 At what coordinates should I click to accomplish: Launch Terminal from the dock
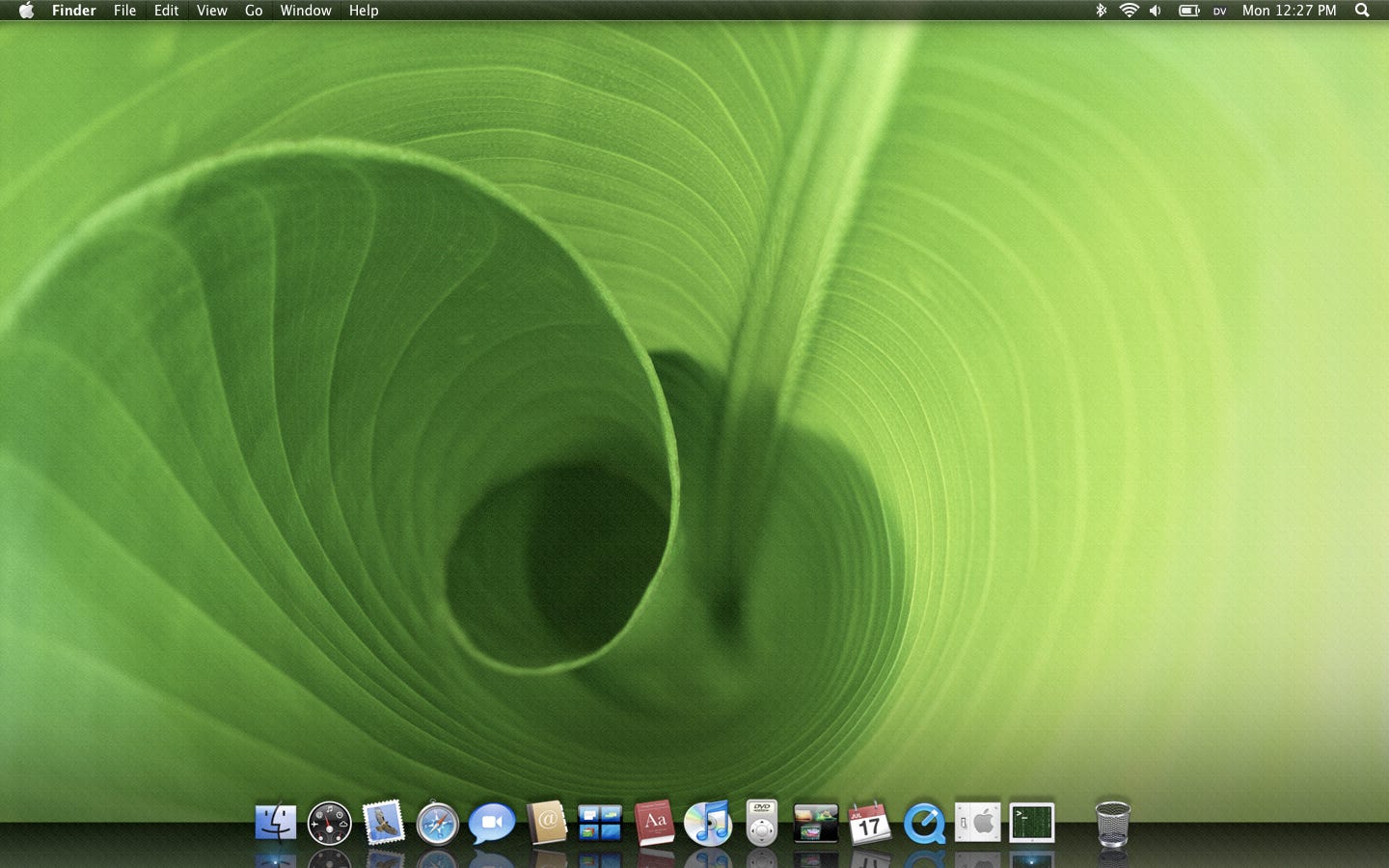(x=1031, y=823)
